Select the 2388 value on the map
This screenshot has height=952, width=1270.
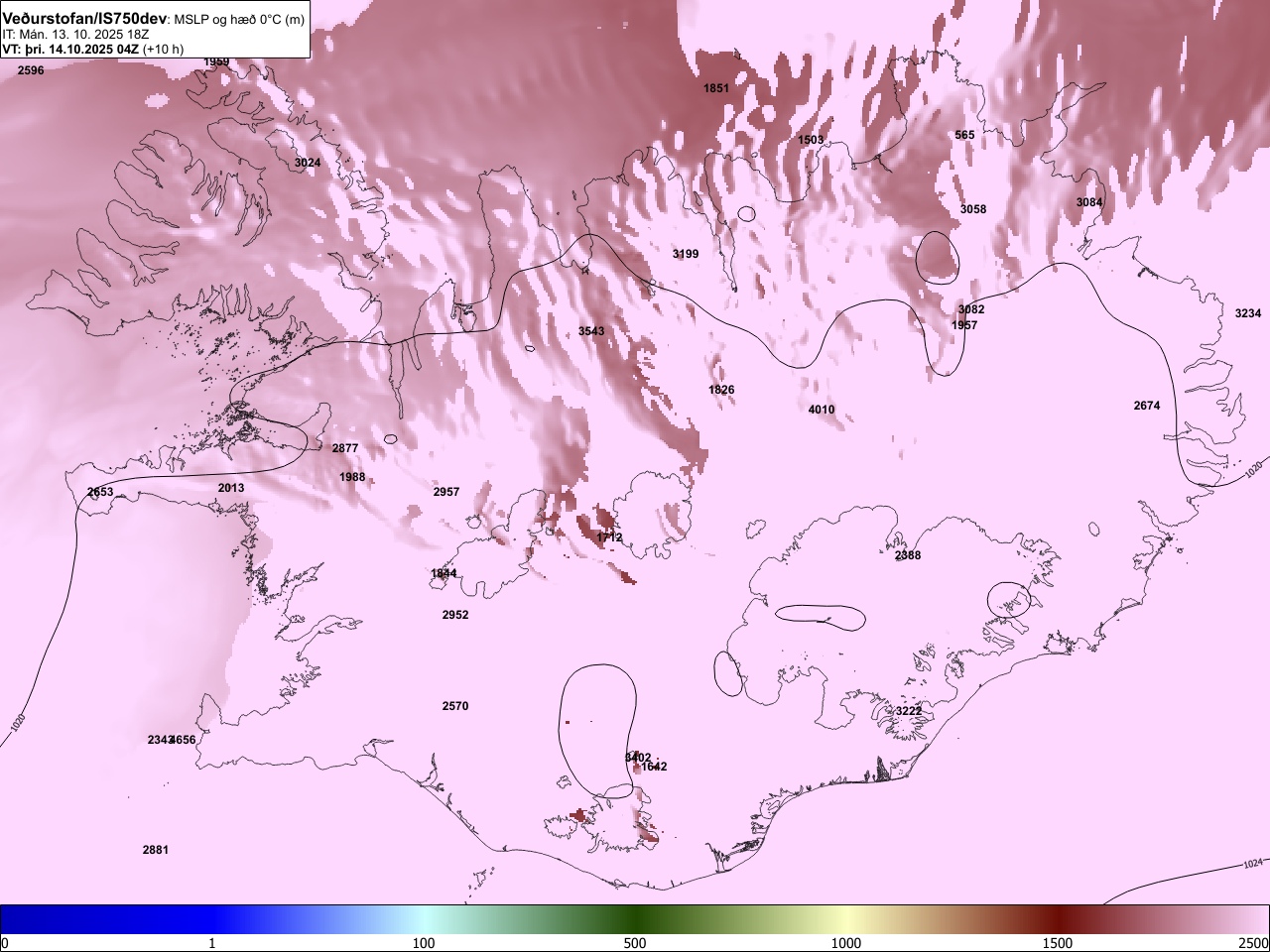click(x=908, y=555)
